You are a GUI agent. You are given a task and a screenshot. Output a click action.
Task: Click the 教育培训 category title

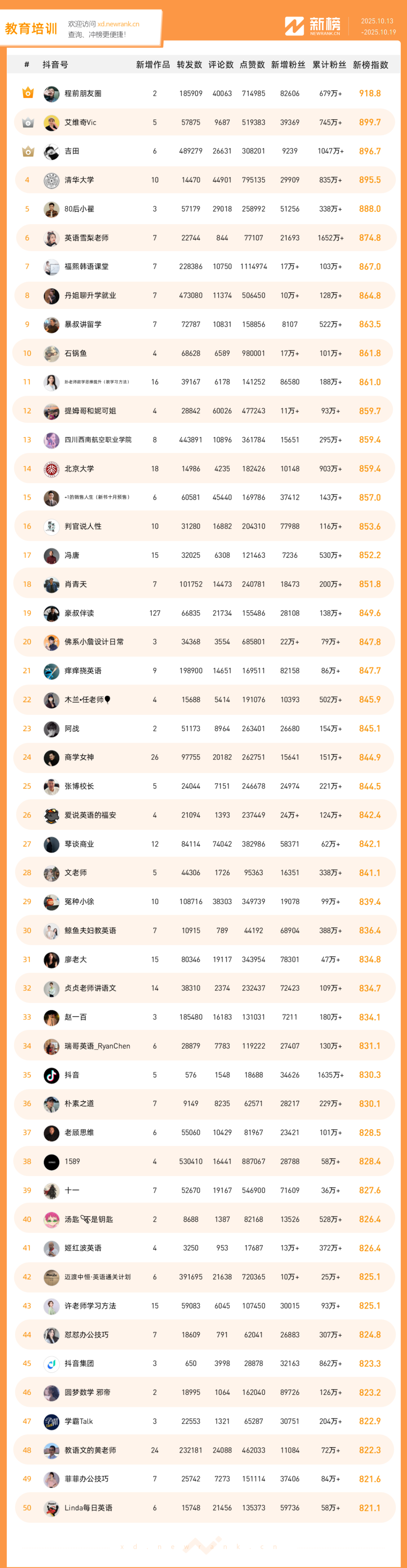(31, 29)
